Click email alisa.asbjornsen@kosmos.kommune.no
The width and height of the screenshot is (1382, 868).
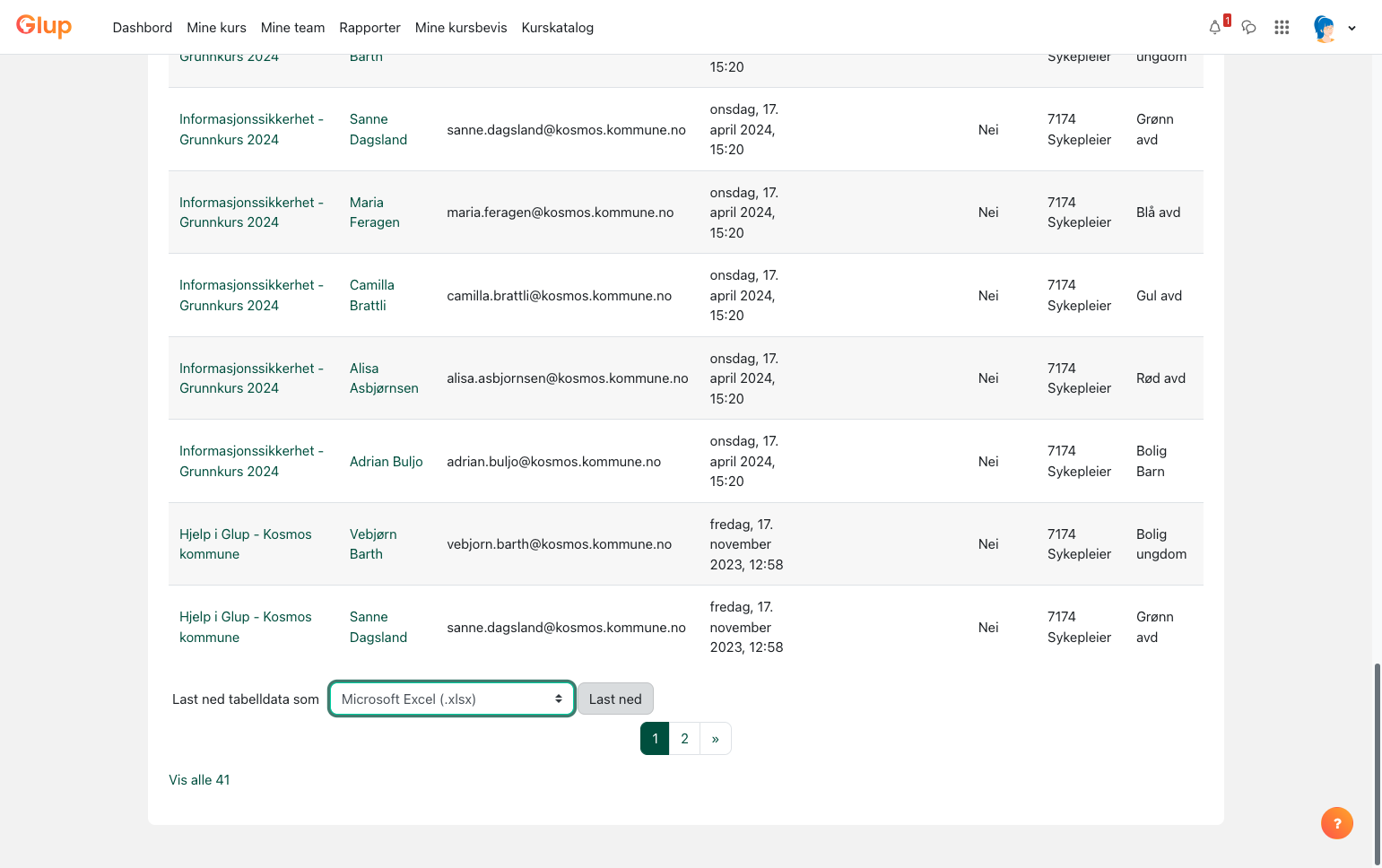[x=568, y=378]
